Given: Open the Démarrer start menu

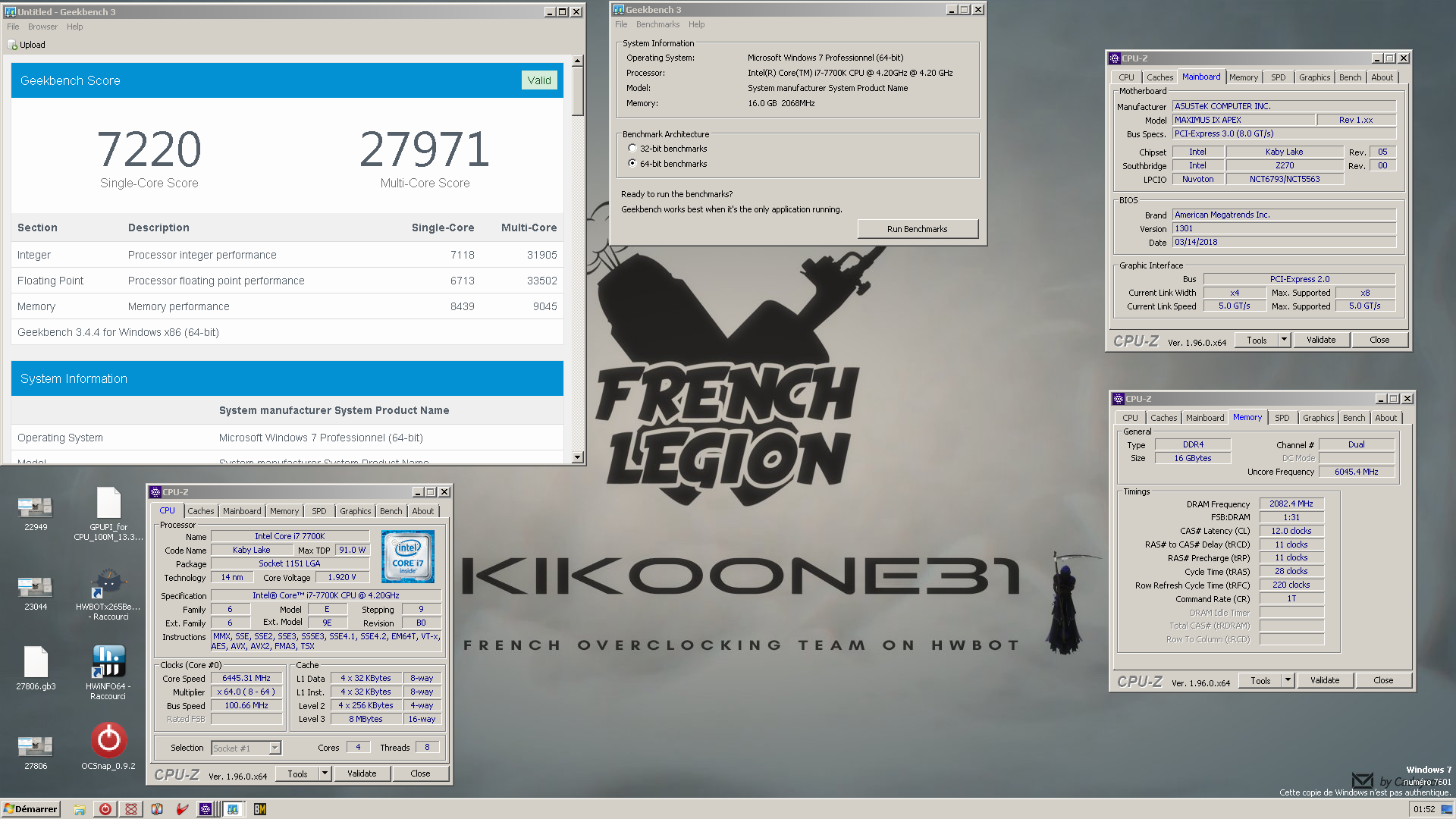Looking at the screenshot, I should tap(30, 809).
